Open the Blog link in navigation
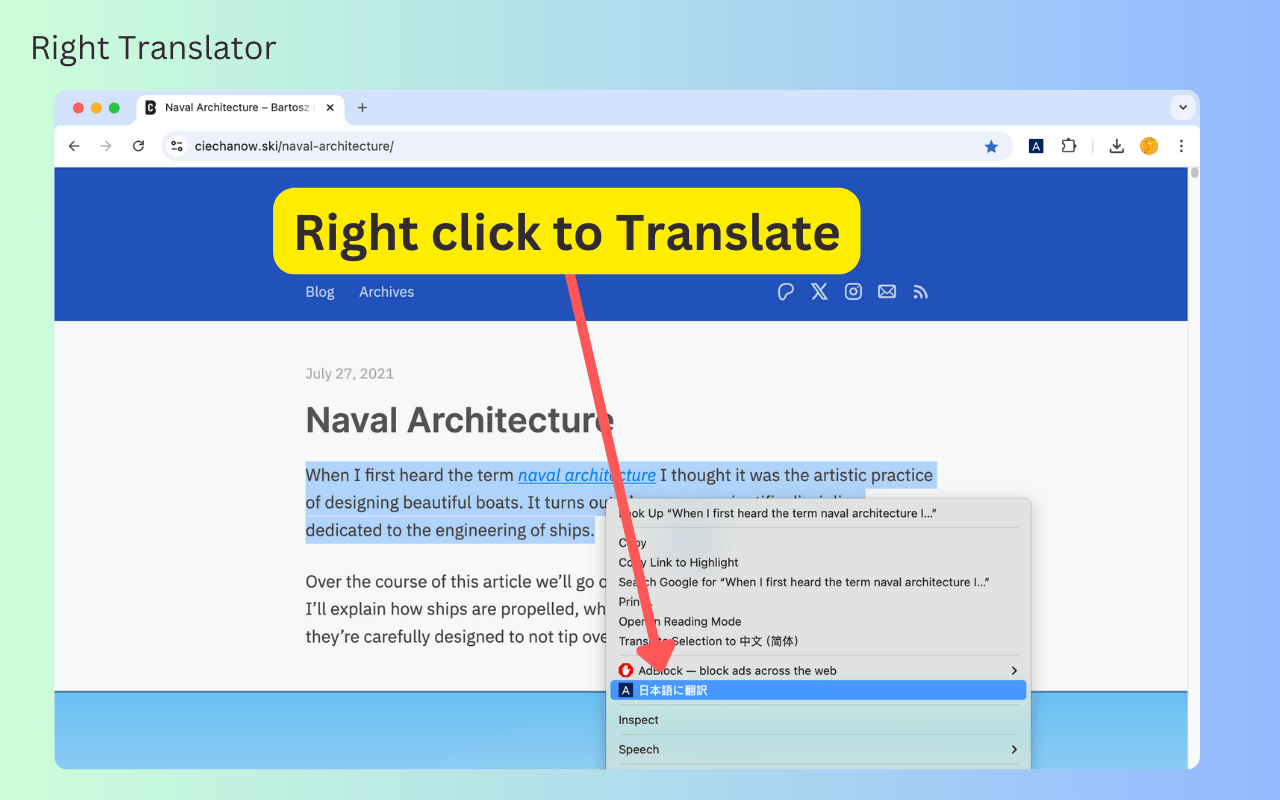 [319, 291]
